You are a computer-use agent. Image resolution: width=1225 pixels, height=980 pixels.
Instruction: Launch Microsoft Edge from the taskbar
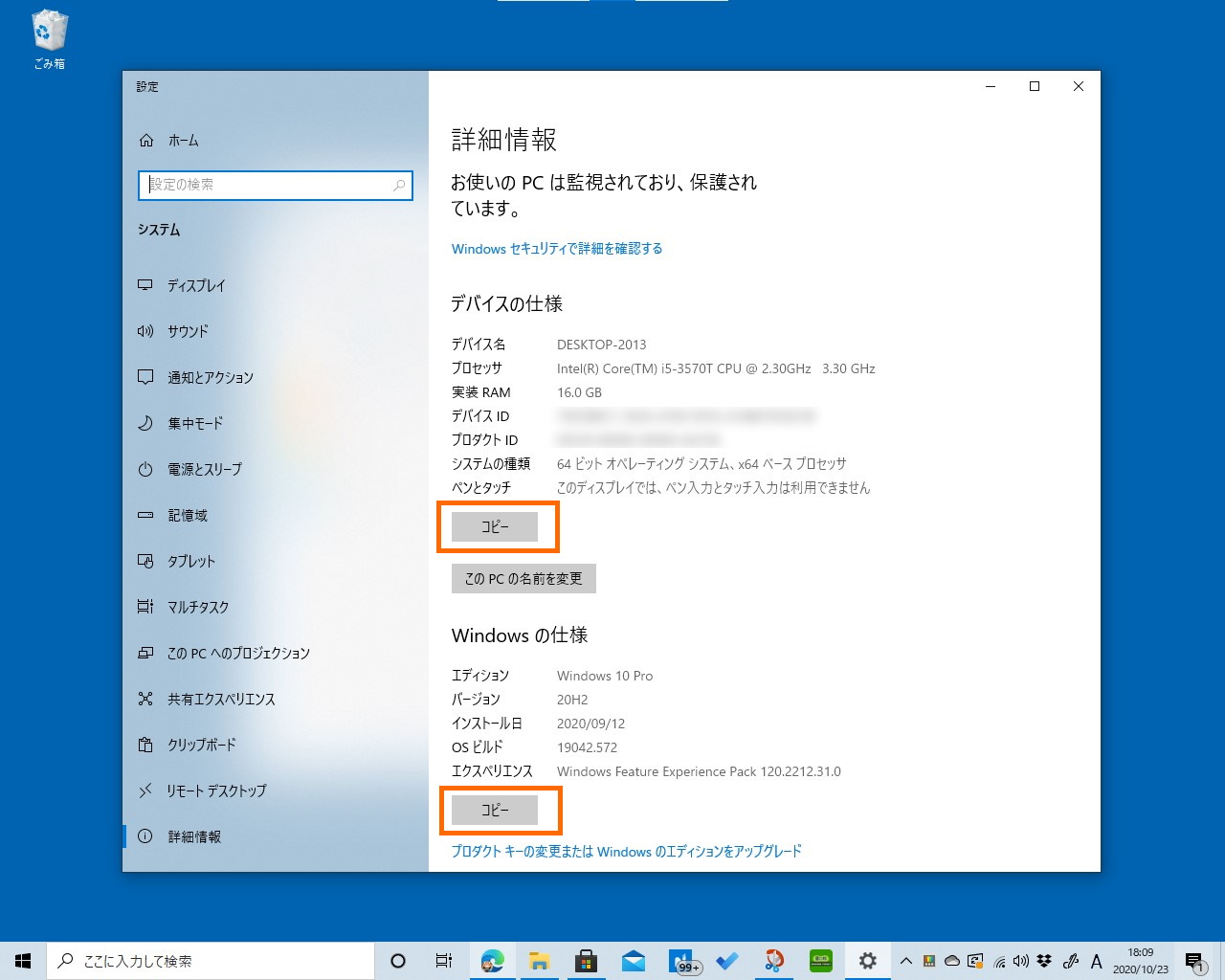493,961
